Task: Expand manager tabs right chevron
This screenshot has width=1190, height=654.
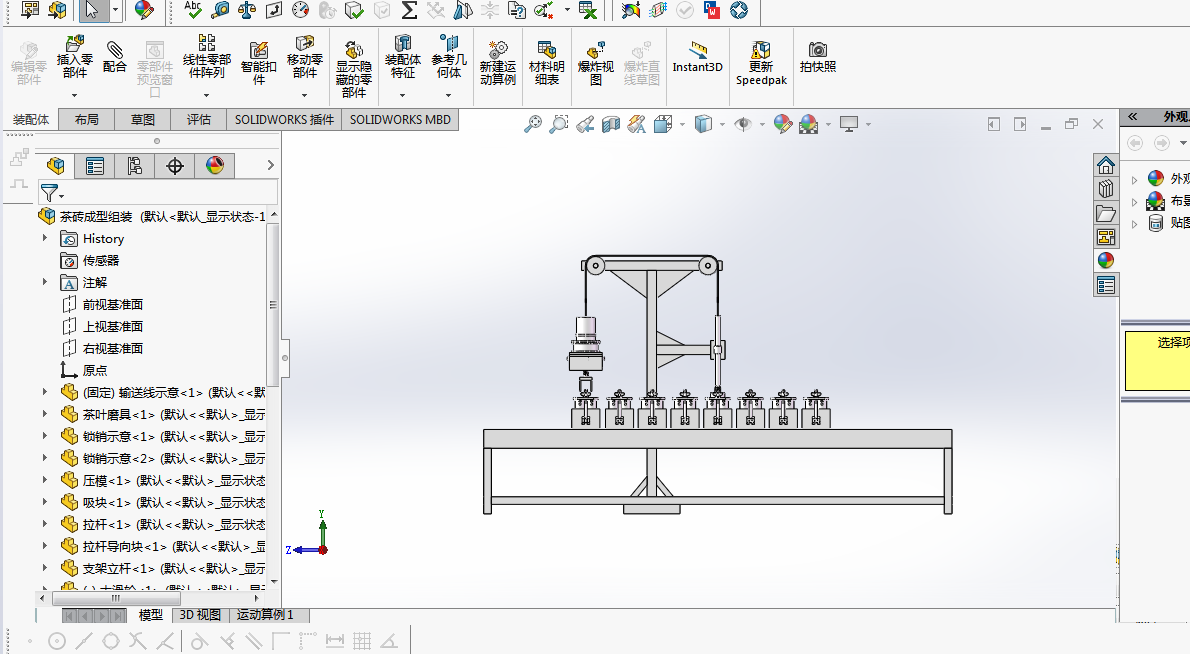Action: [270, 165]
